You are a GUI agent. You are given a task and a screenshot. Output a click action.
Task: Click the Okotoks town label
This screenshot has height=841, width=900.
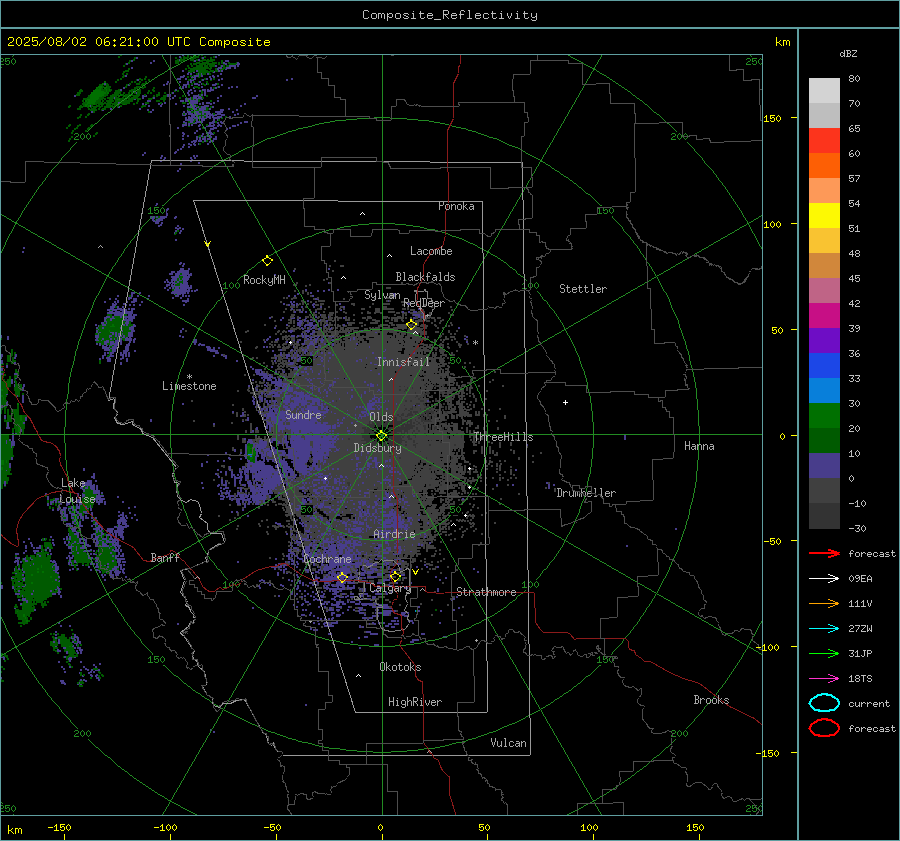400,667
